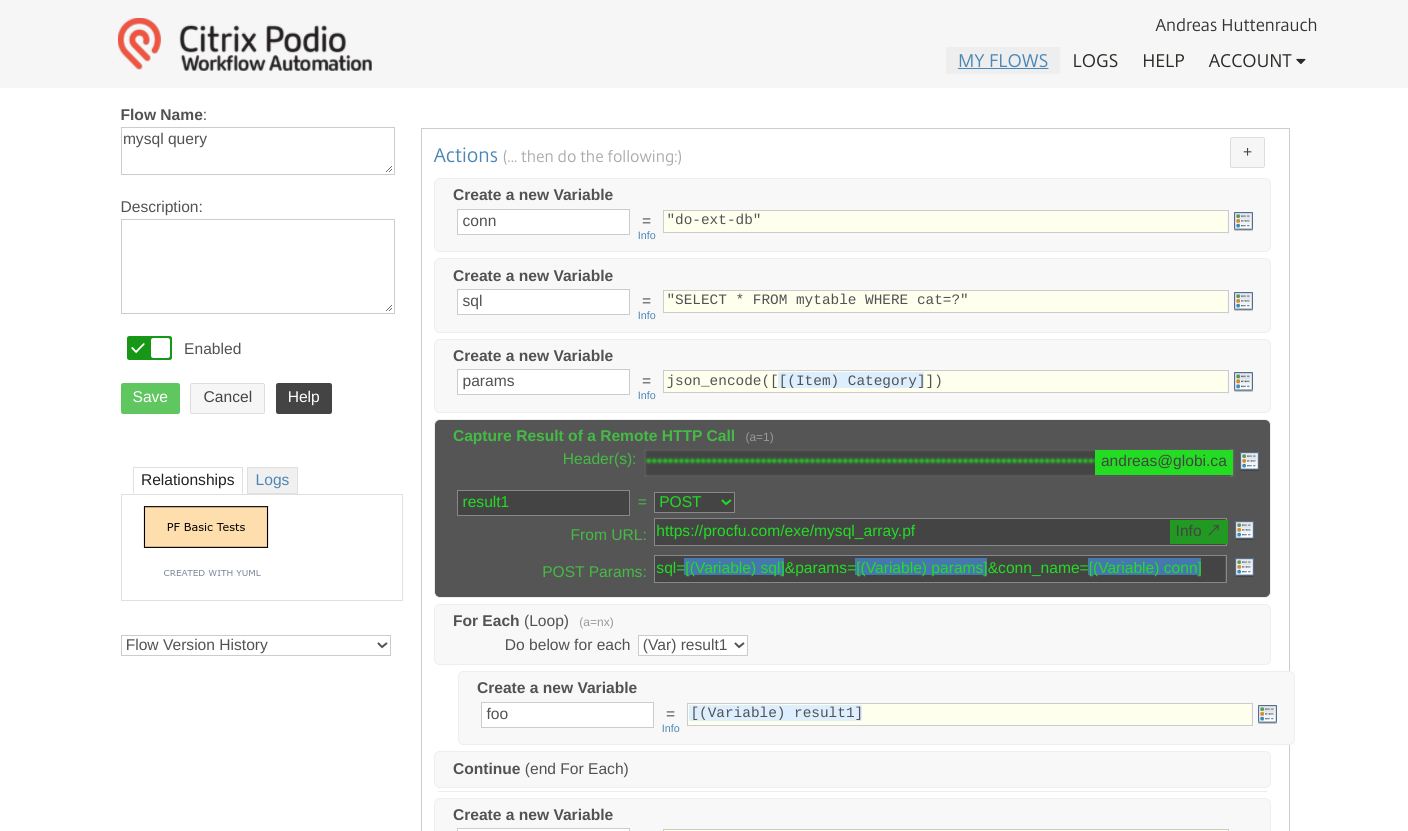The height and width of the screenshot is (831, 1408).
Task: Open the calculation icon beside the From URL field
Action: click(1244, 529)
